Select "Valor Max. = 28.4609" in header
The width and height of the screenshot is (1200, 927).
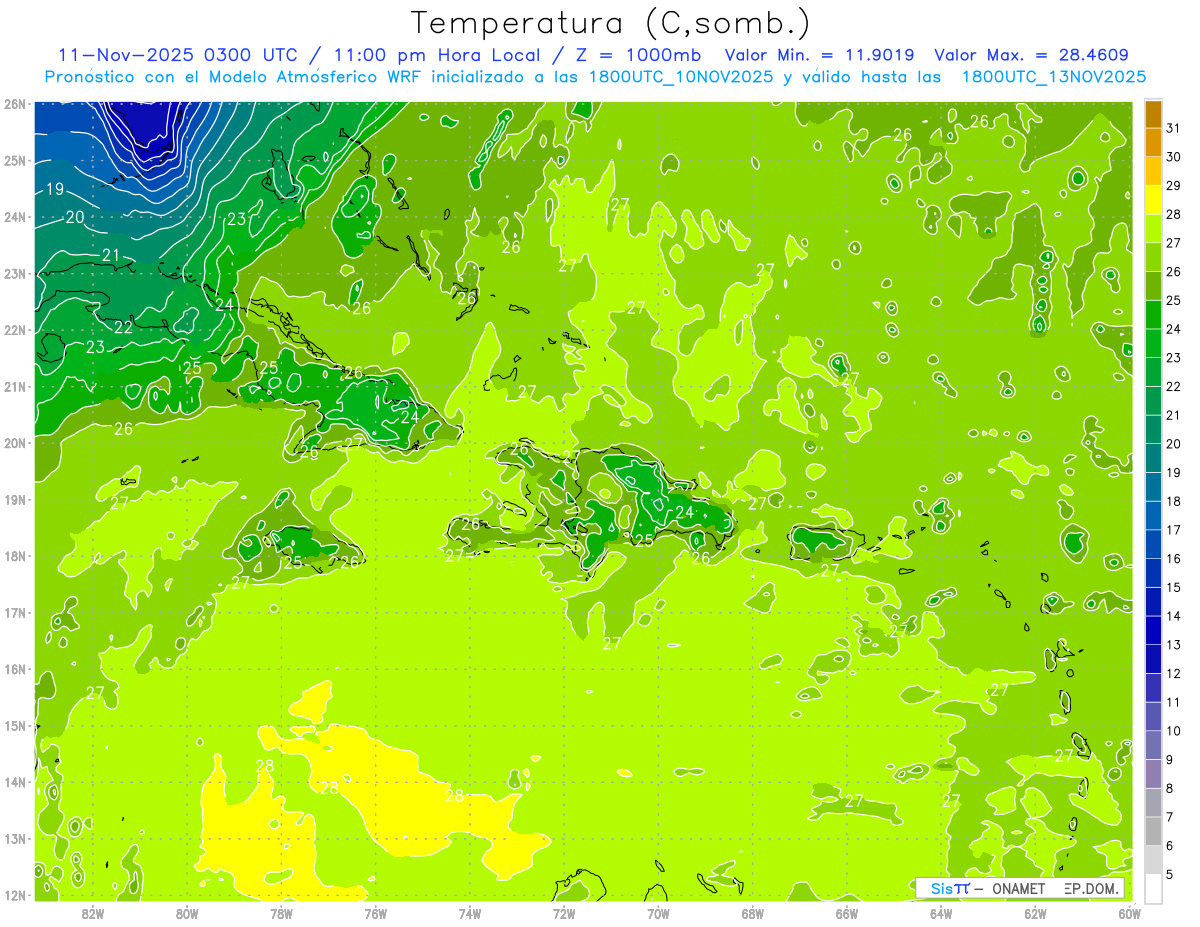(1032, 55)
